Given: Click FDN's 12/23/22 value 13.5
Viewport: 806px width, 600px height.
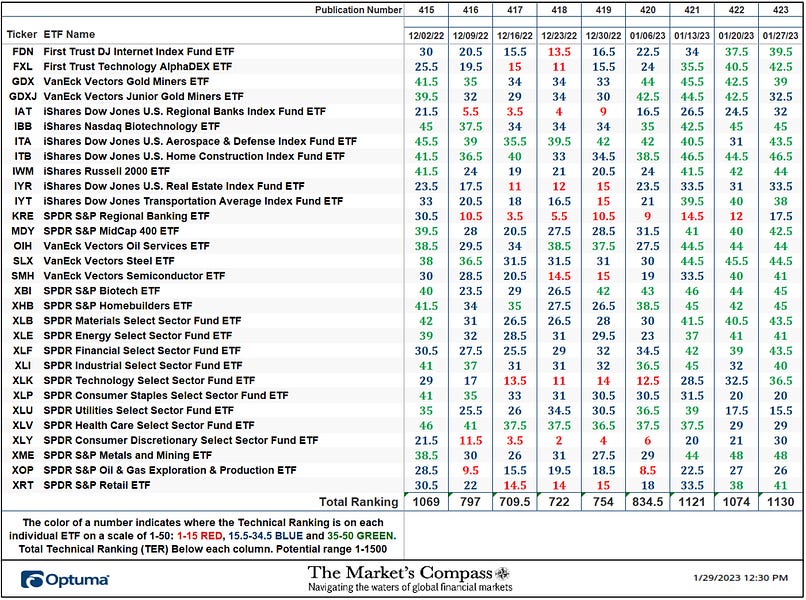Looking at the screenshot, I should coord(559,52).
